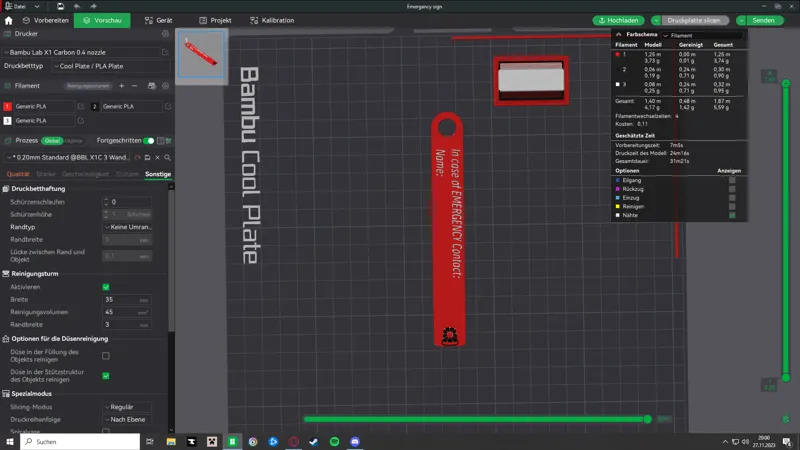
Task: Toggle the Fortgeschritten advanced mode switch
Action: click(x=148, y=140)
